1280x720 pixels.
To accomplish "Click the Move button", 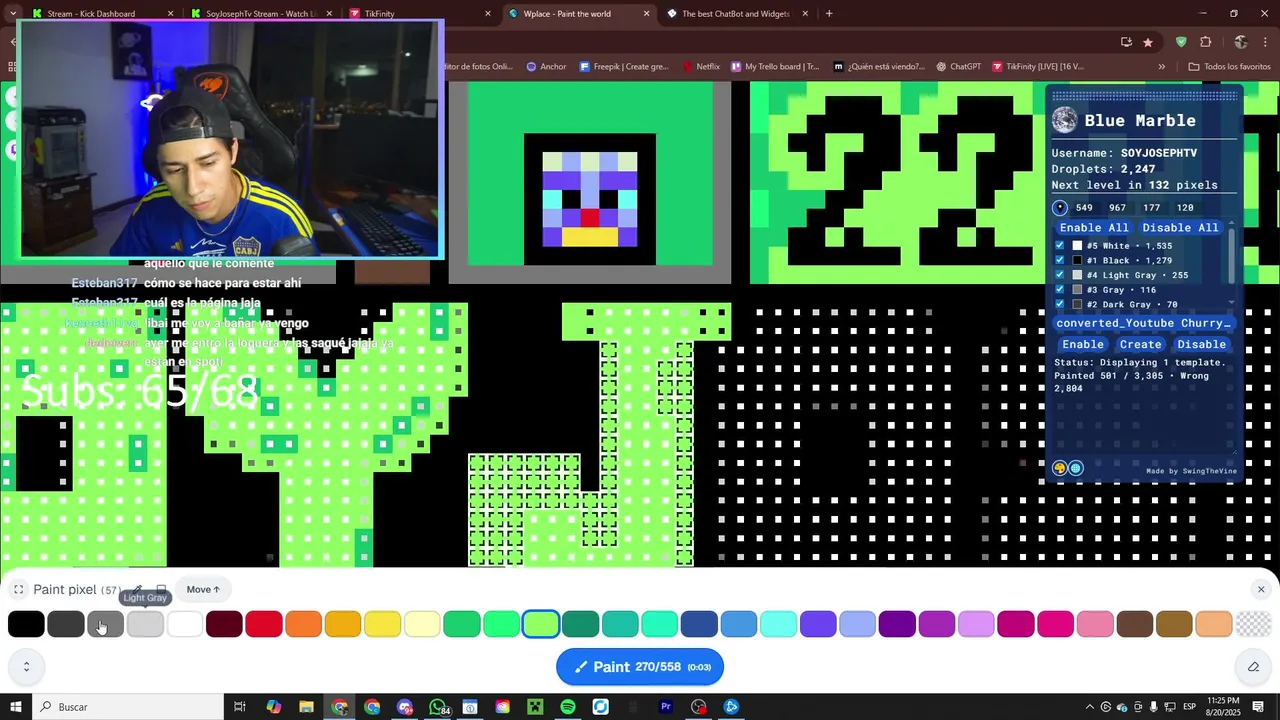I will point(203,590).
